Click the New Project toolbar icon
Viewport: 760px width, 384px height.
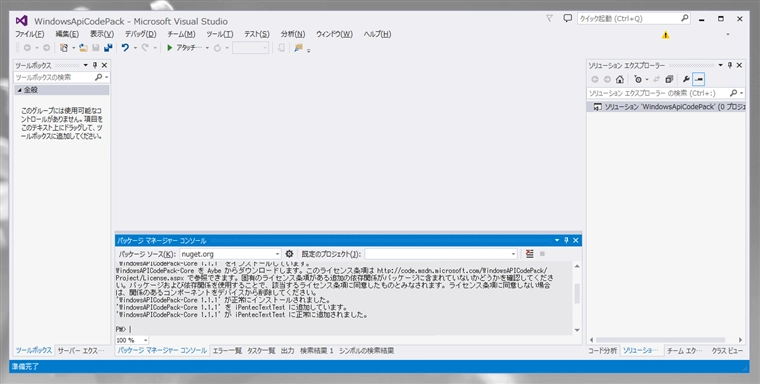click(x=63, y=48)
